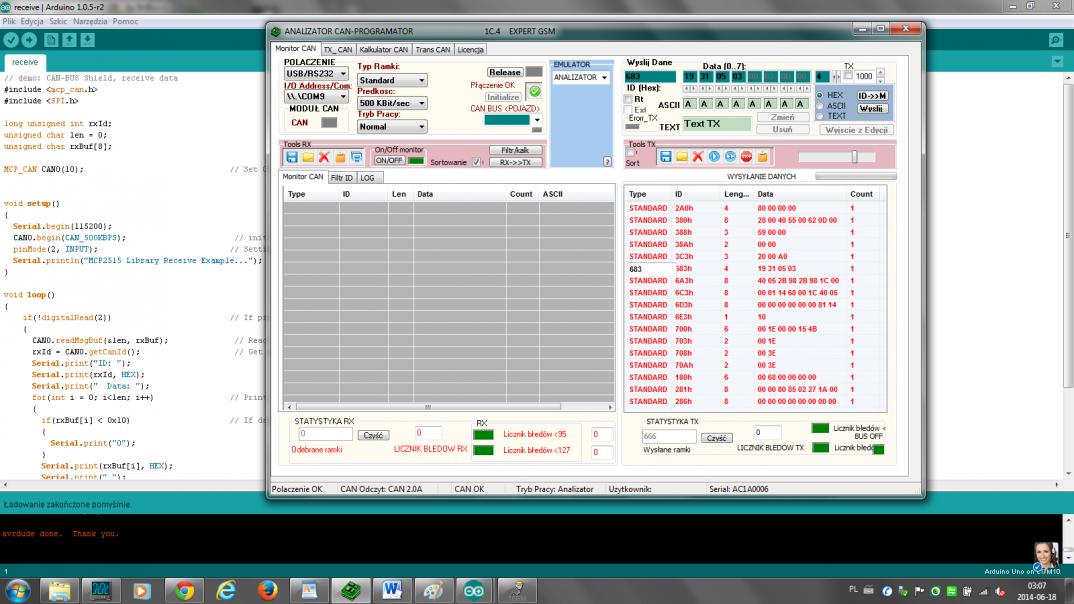Click the red X delete icon in Tools RX
This screenshot has height=604, width=1074.
coord(324,158)
